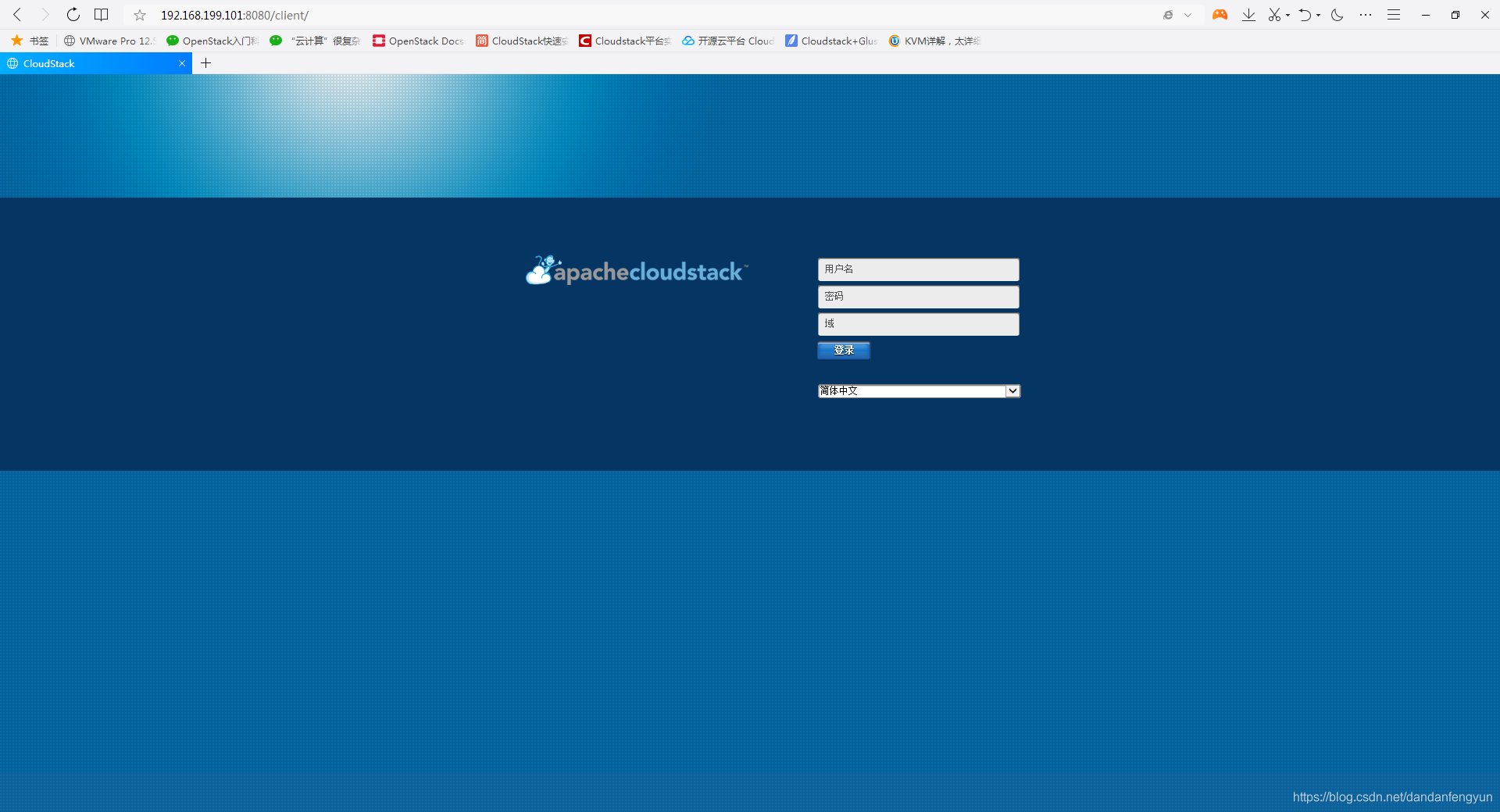Open the three-dots more tools menu
This screenshot has height=812, width=1500.
[1366, 15]
